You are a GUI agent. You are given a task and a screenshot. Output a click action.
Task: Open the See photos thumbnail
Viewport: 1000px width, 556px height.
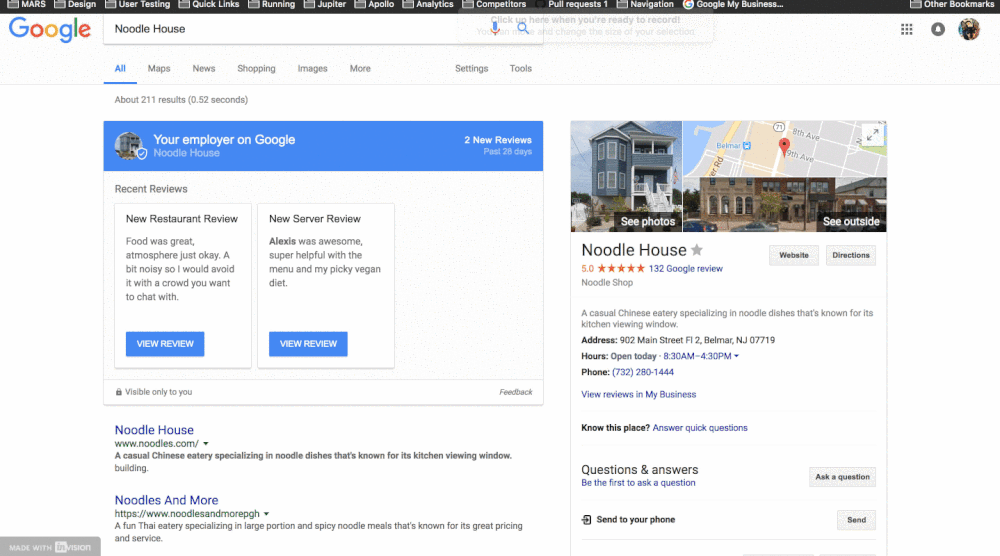pos(626,177)
